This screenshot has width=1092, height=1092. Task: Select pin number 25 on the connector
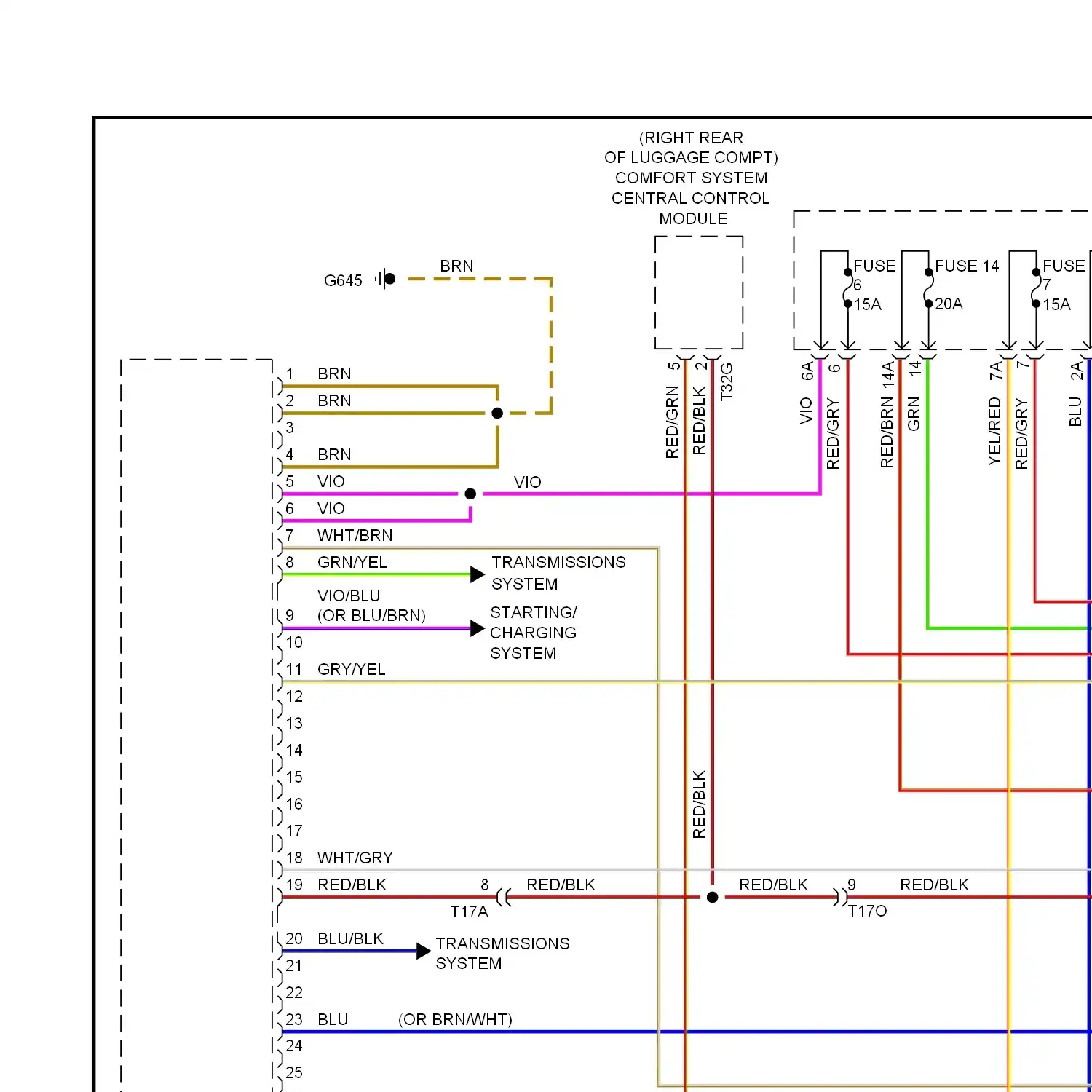click(x=294, y=1072)
